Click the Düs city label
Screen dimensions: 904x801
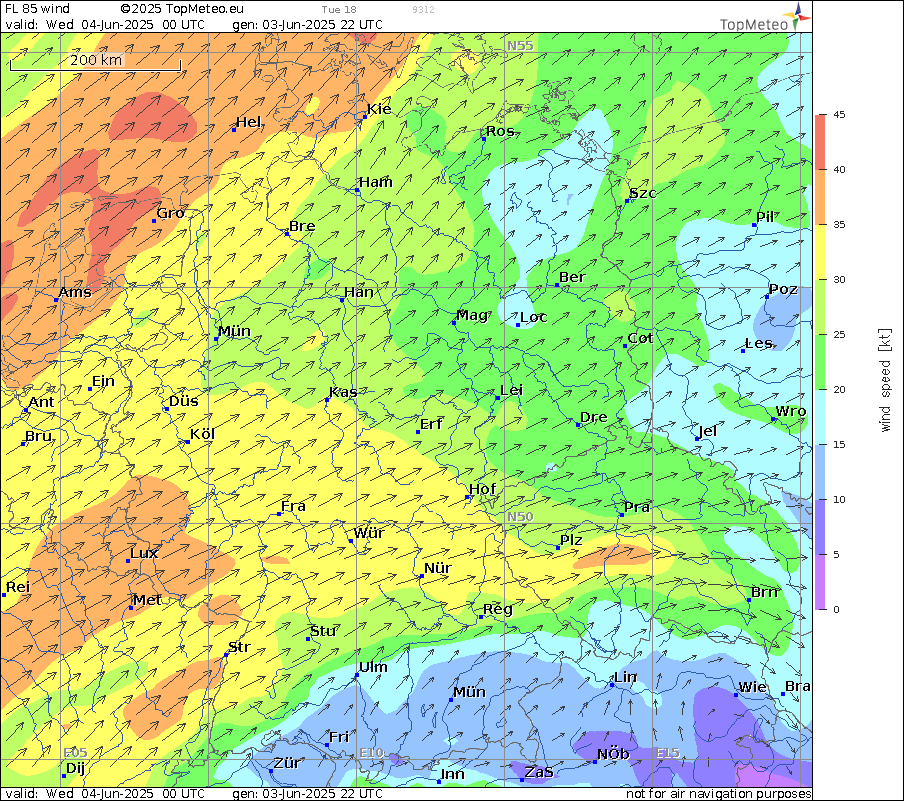pos(184,401)
